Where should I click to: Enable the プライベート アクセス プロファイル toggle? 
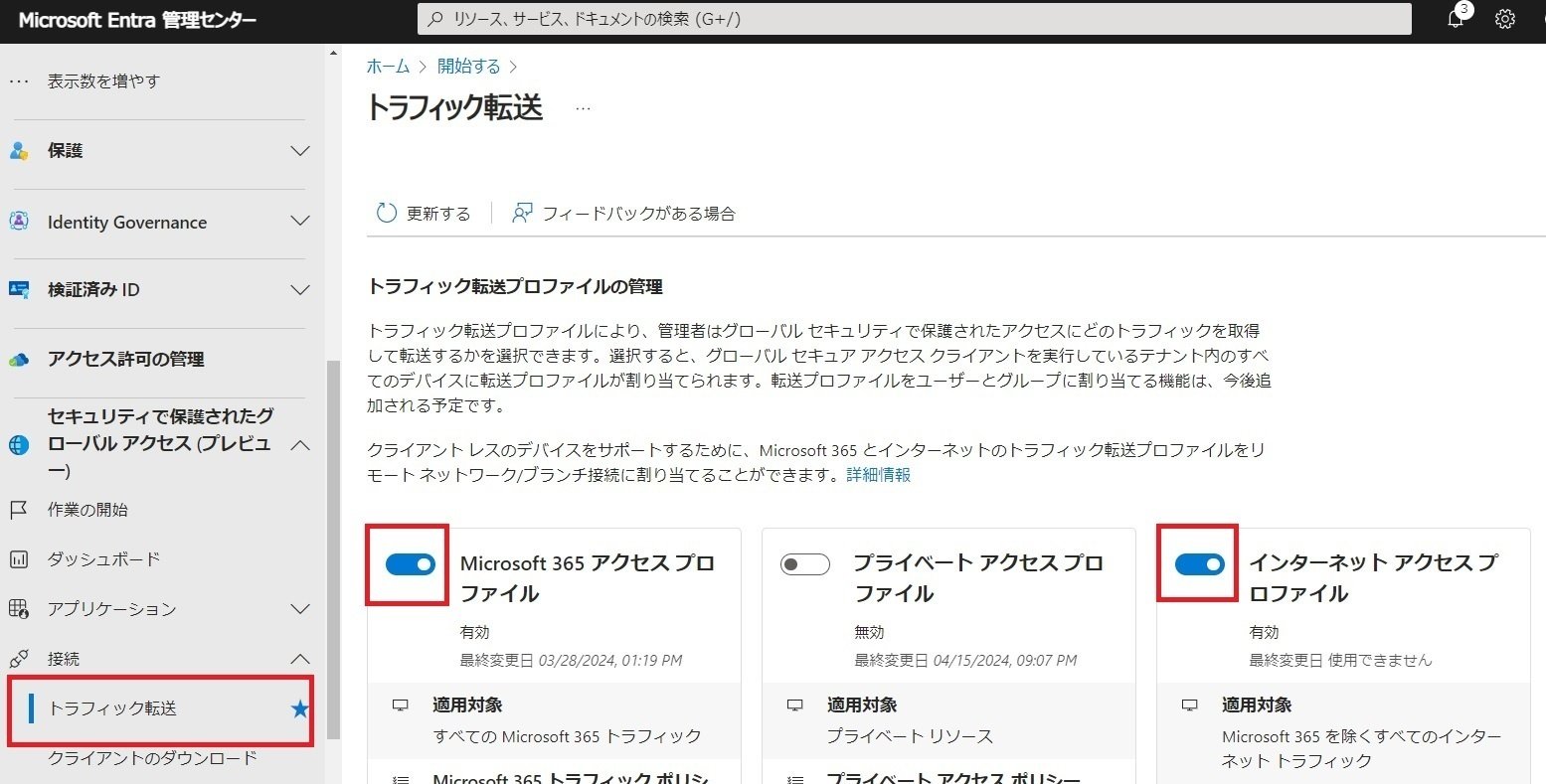pos(805,564)
